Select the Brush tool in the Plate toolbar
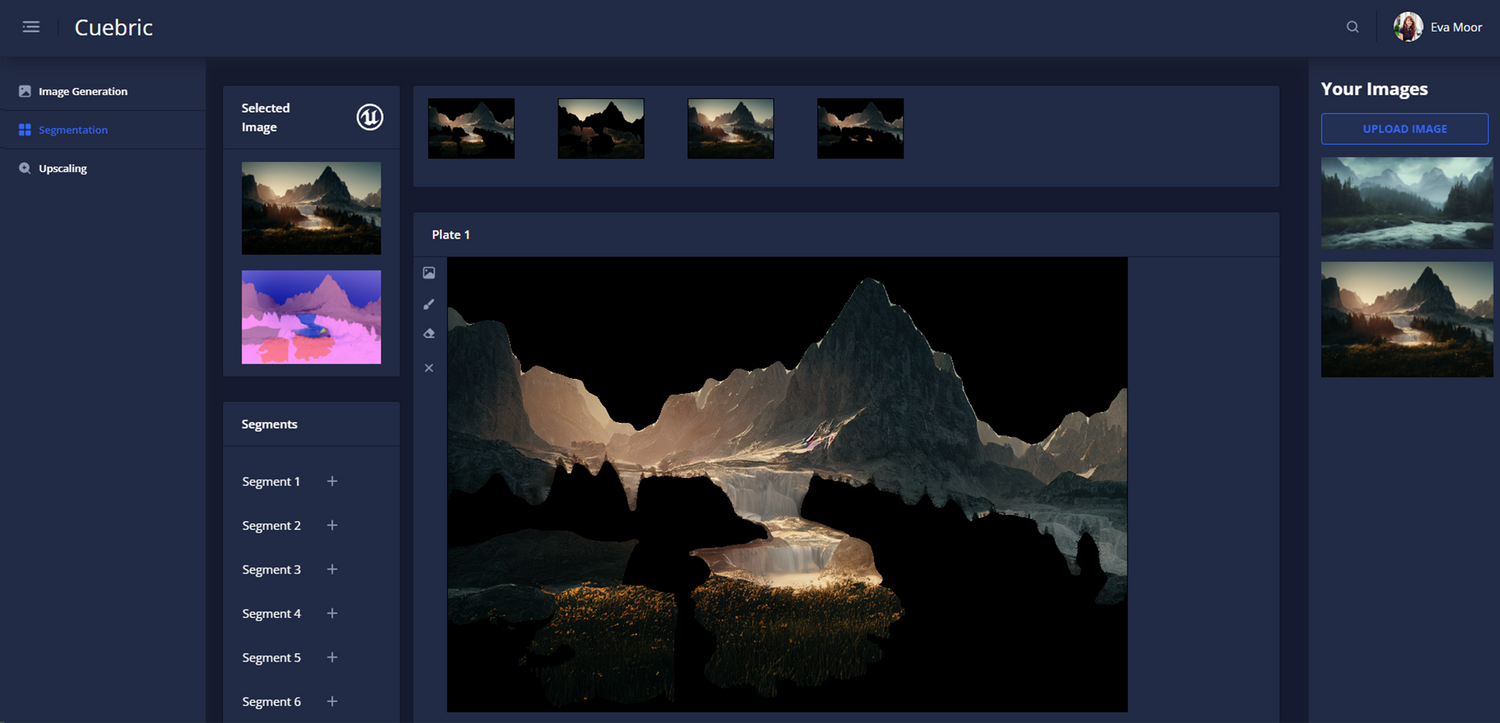Screen dimensions: 1500x723 pos(429,303)
